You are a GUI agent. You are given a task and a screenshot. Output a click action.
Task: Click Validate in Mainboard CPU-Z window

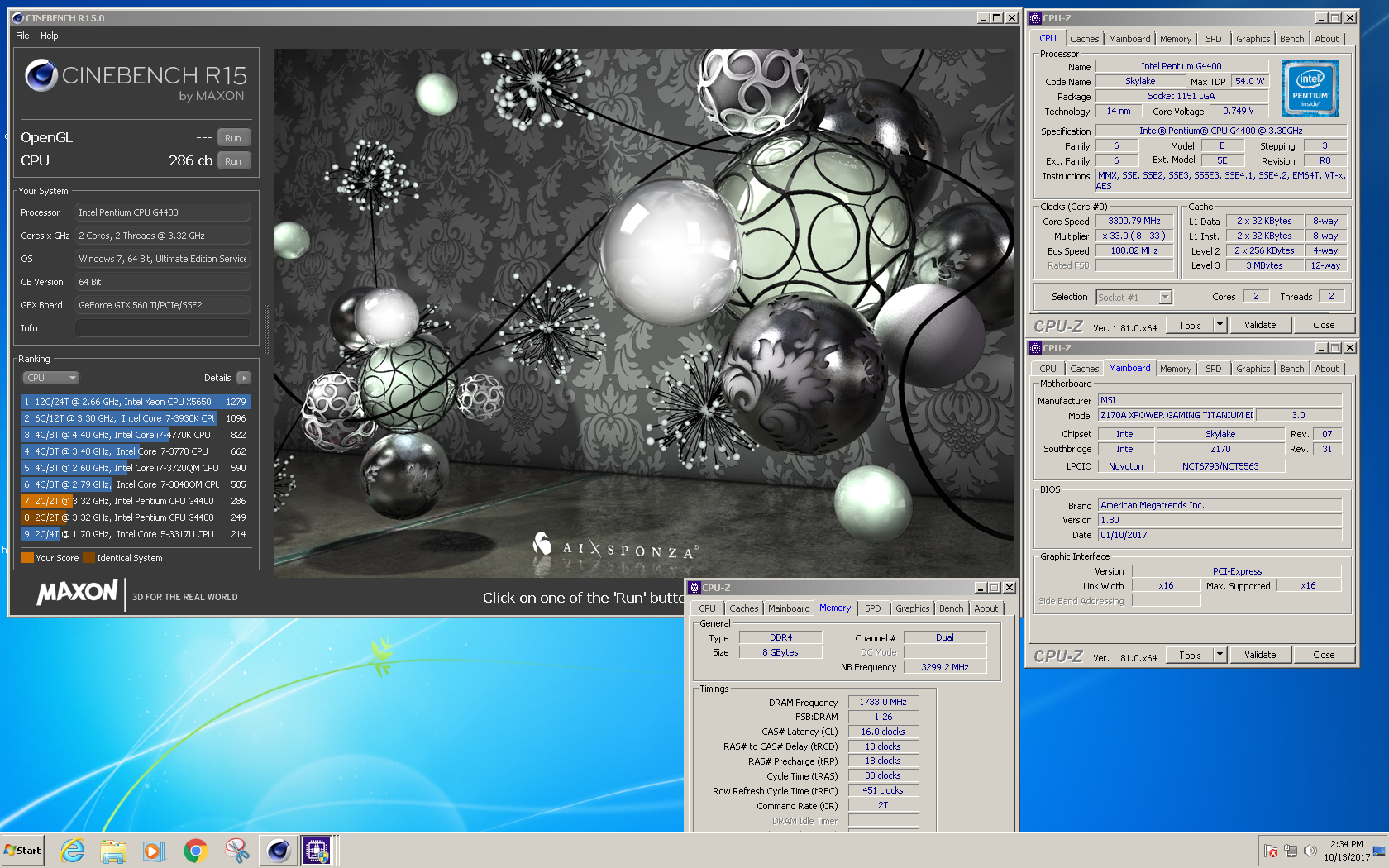[x=1260, y=655]
